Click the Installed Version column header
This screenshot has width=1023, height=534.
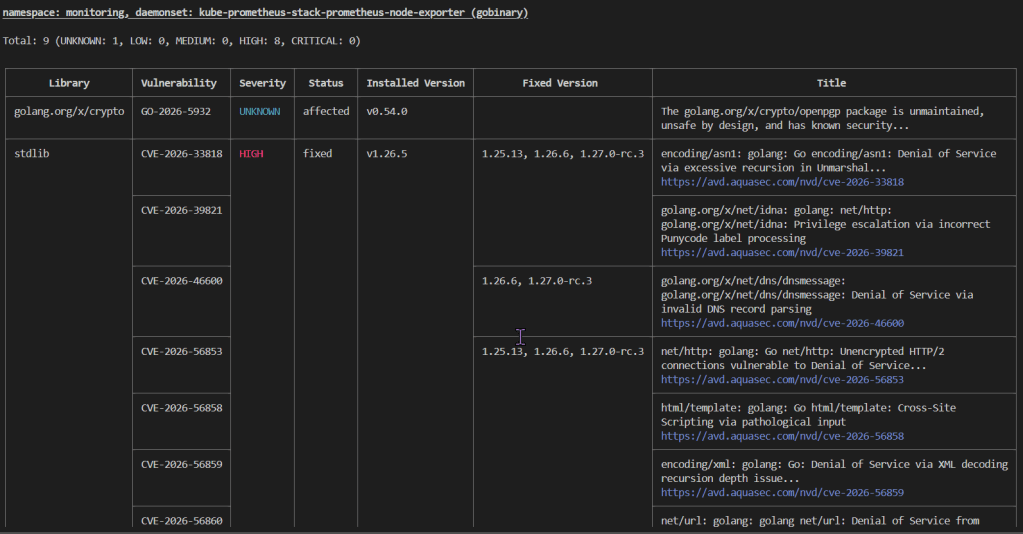416,83
